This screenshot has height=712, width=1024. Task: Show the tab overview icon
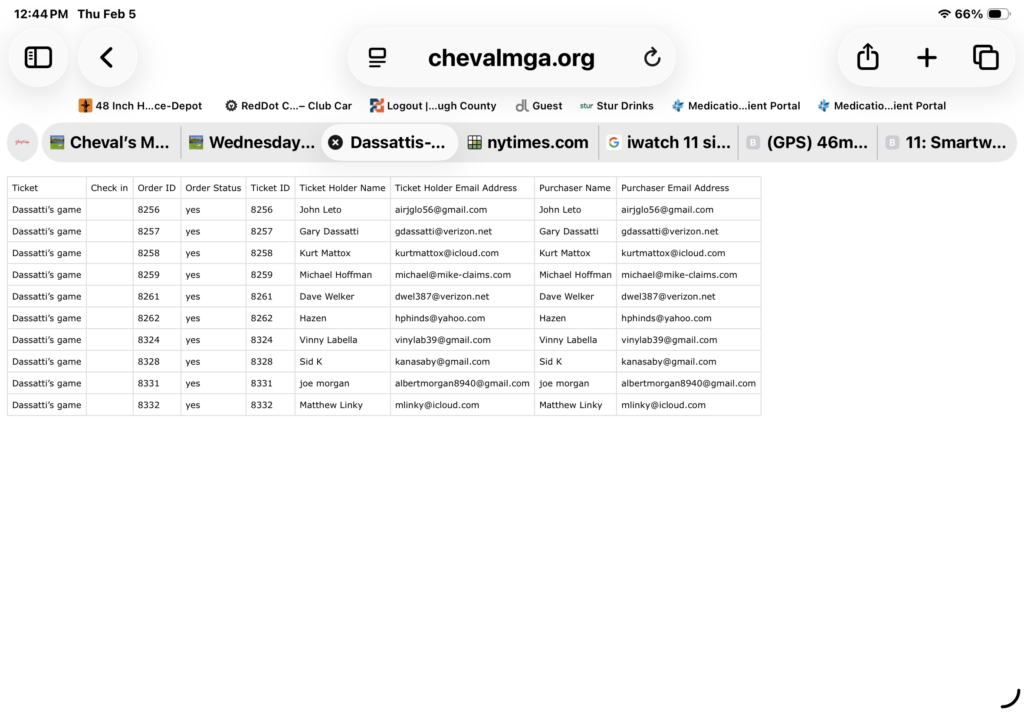tap(986, 58)
